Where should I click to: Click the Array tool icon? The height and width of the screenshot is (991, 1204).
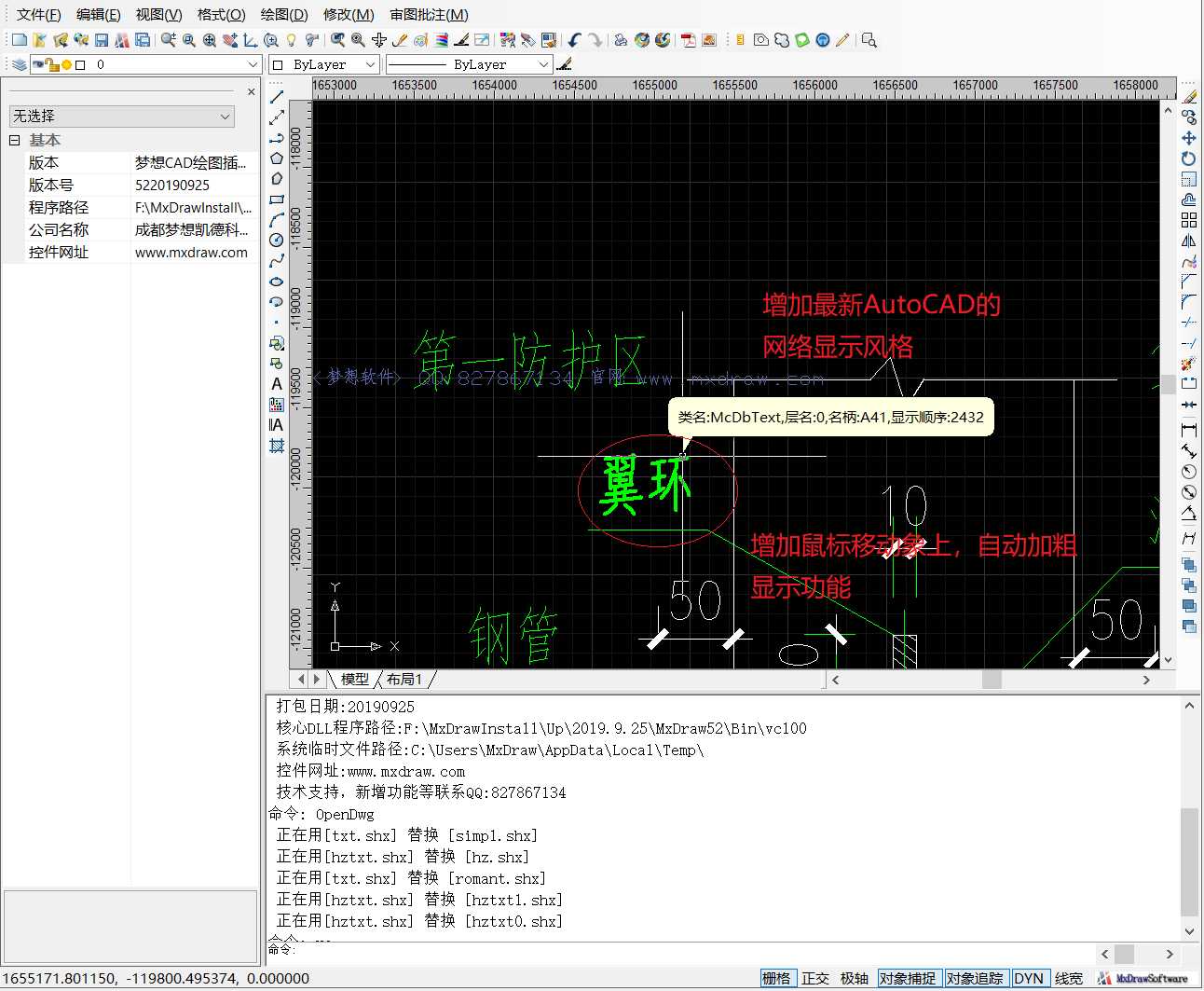click(1189, 220)
